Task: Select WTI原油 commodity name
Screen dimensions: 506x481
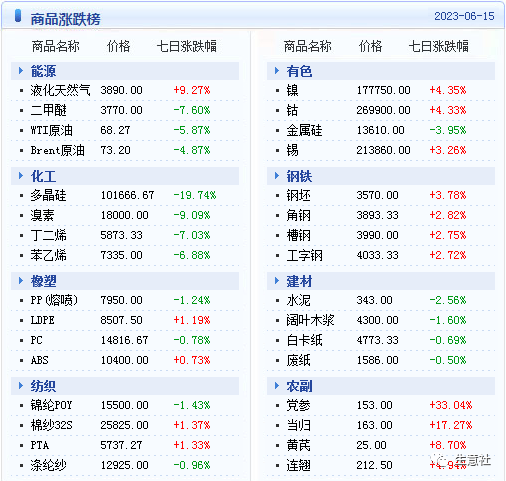Action: click(x=51, y=130)
